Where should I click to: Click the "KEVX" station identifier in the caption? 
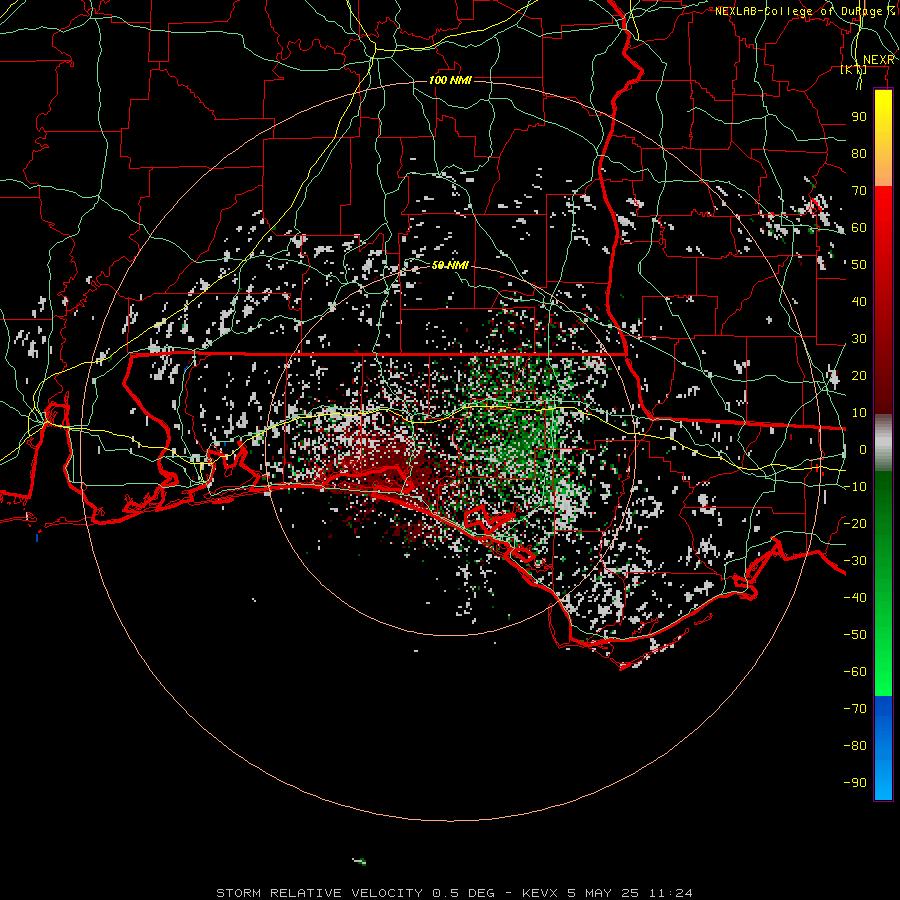click(x=540, y=893)
